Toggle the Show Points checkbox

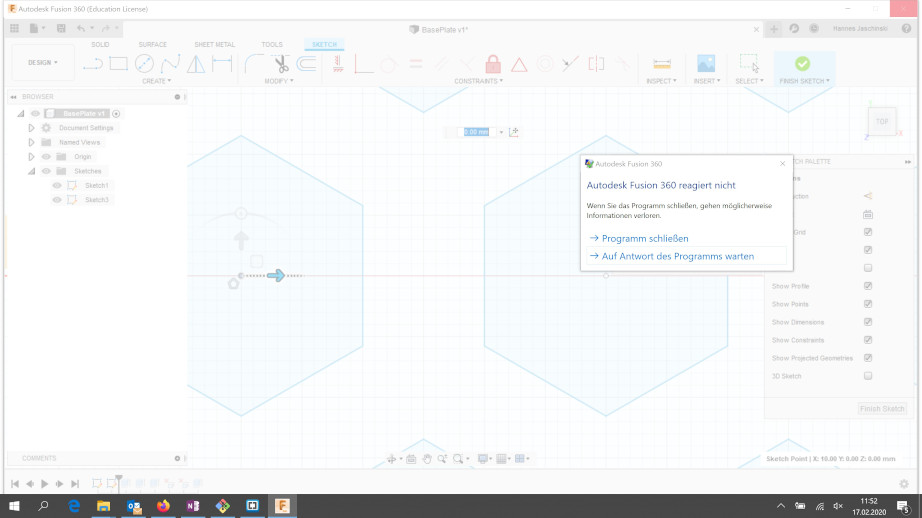[x=868, y=304]
